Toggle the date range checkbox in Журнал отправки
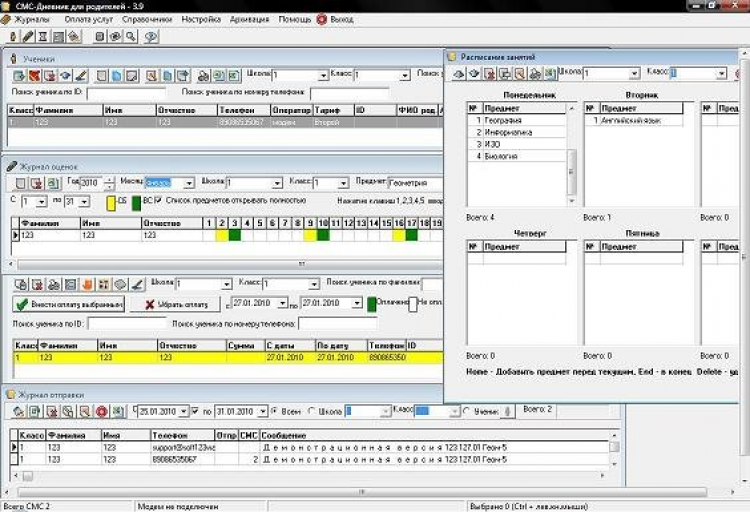This screenshot has height=512, width=750. coord(195,411)
